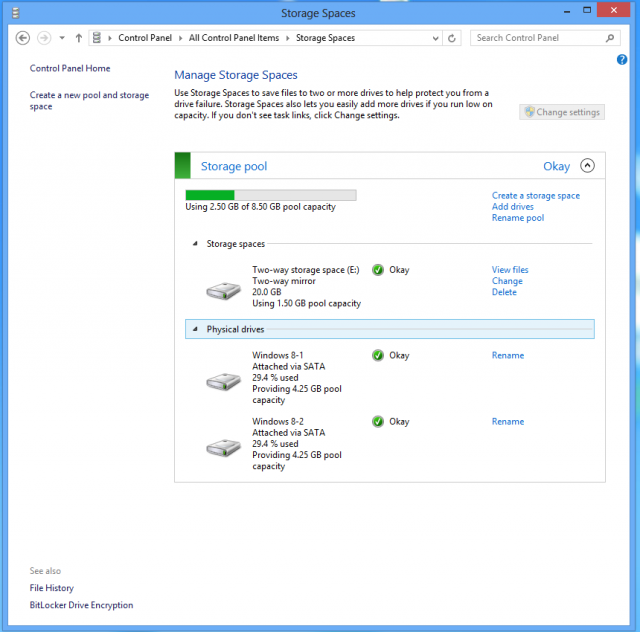Click text 'Using 2.50 GB of 8.50 GB pool capacity'
The width and height of the screenshot is (640, 632).
click(x=260, y=207)
